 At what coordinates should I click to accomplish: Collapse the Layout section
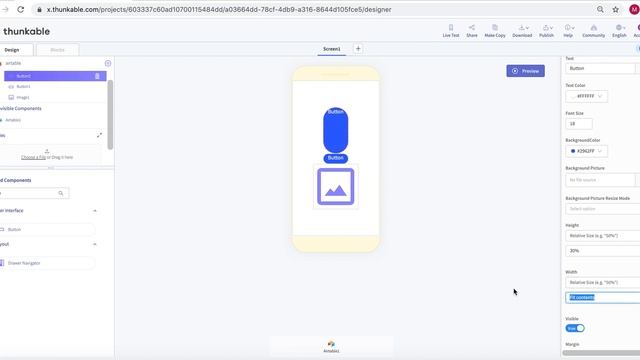tap(95, 244)
